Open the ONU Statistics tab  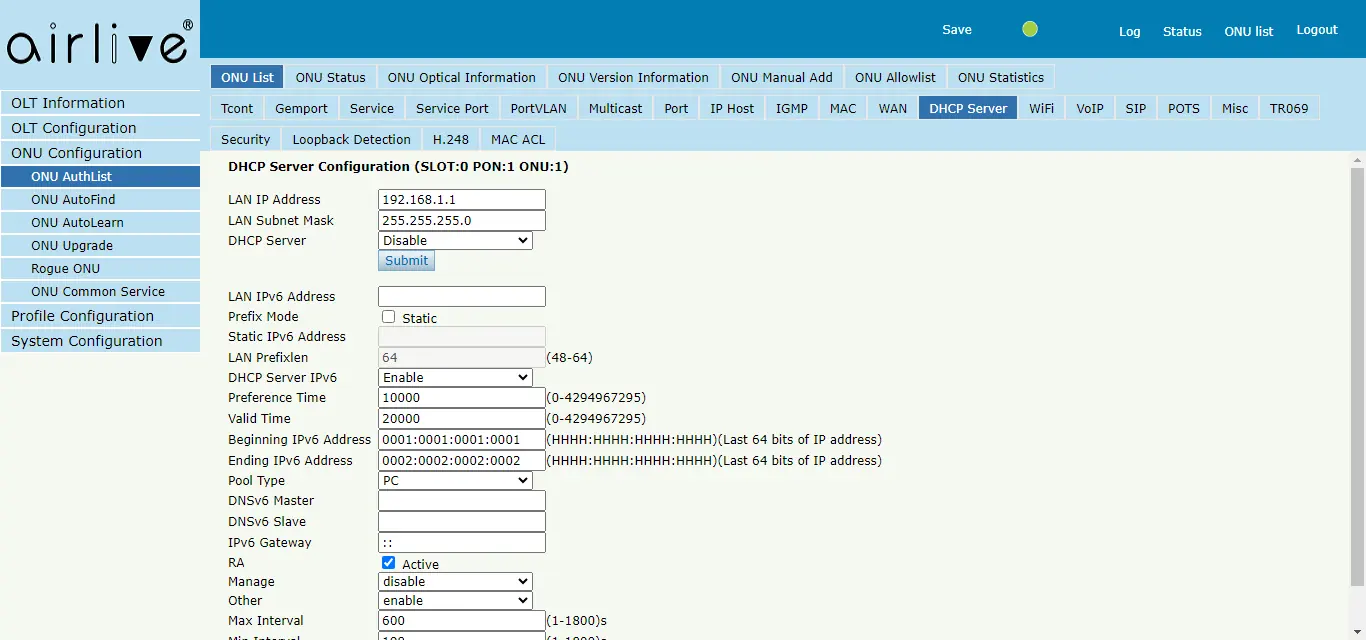(x=1001, y=77)
